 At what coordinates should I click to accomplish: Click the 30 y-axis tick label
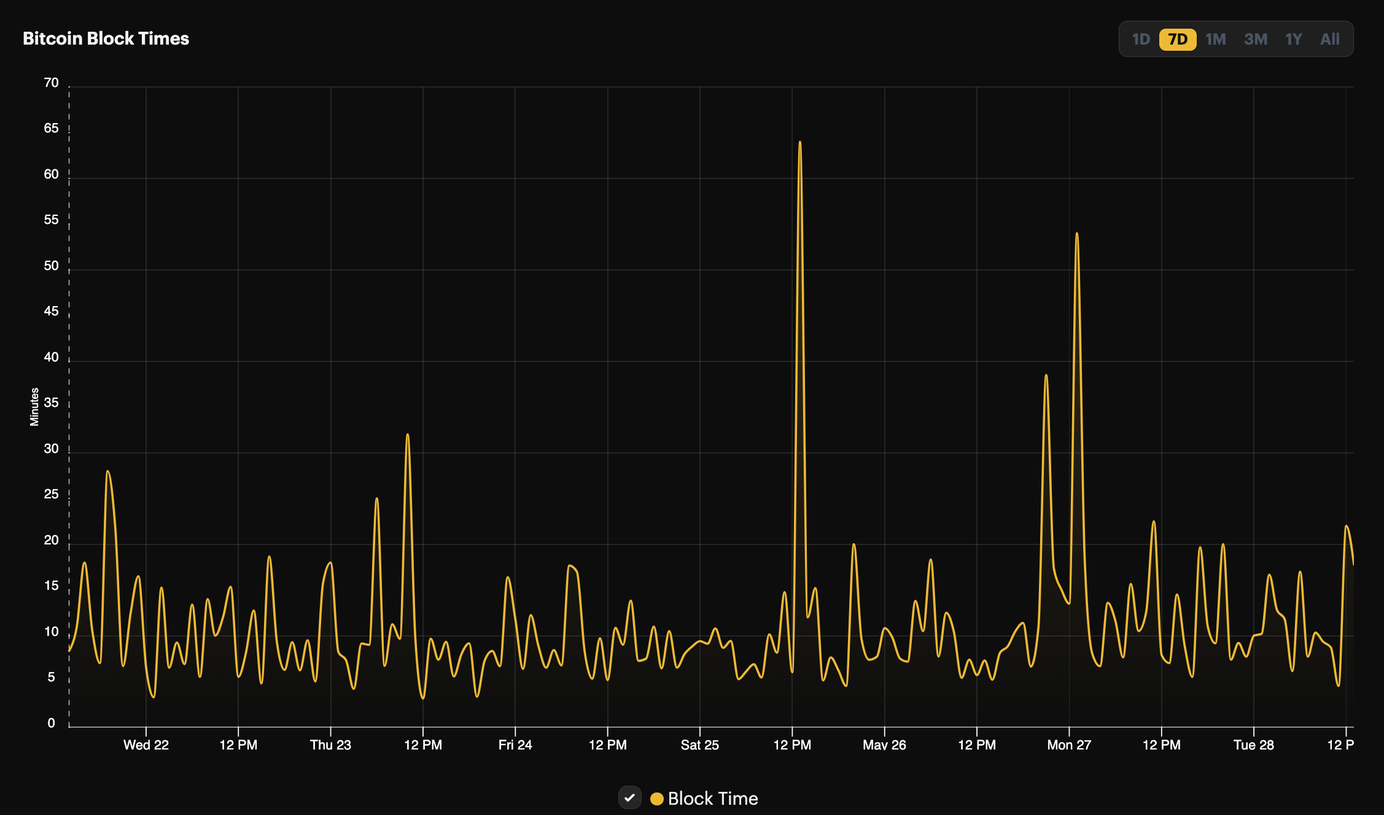tap(51, 449)
